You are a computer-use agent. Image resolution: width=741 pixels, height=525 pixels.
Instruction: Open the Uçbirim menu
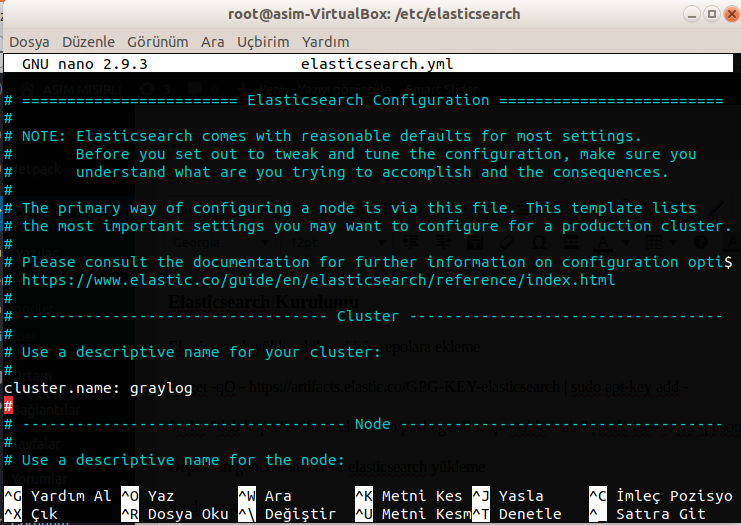pyautogui.click(x=263, y=42)
